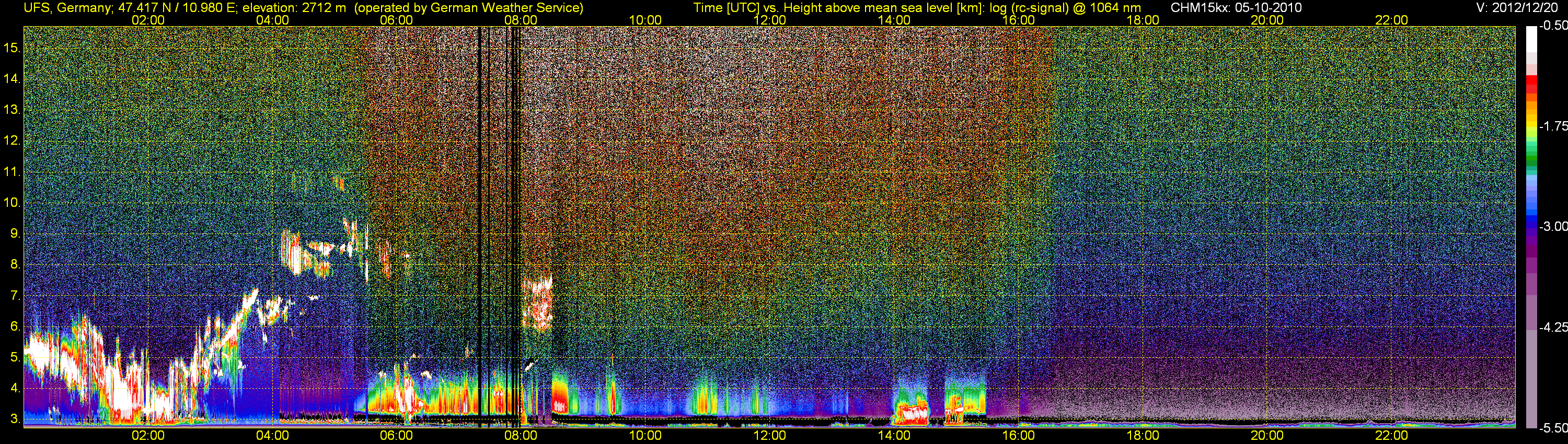1568x444 pixels.
Task: Click the "-3.00" color scale value
Action: click(1553, 226)
